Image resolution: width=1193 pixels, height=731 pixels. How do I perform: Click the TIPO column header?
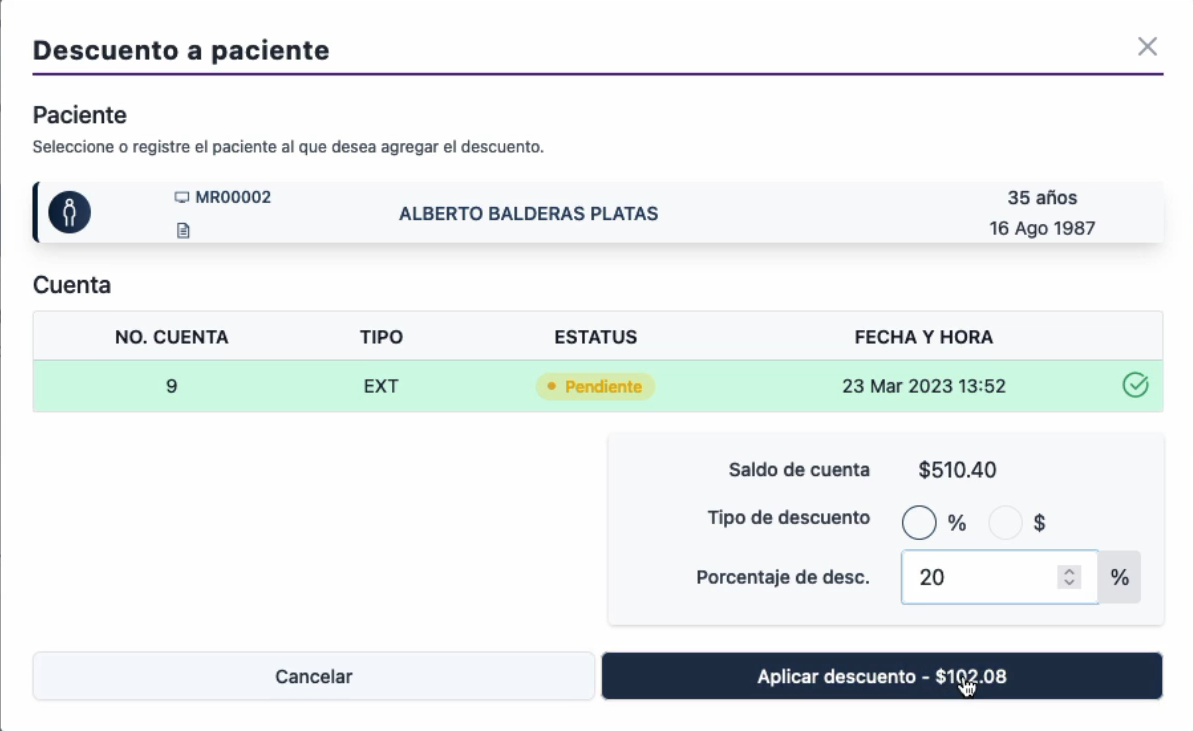(381, 337)
